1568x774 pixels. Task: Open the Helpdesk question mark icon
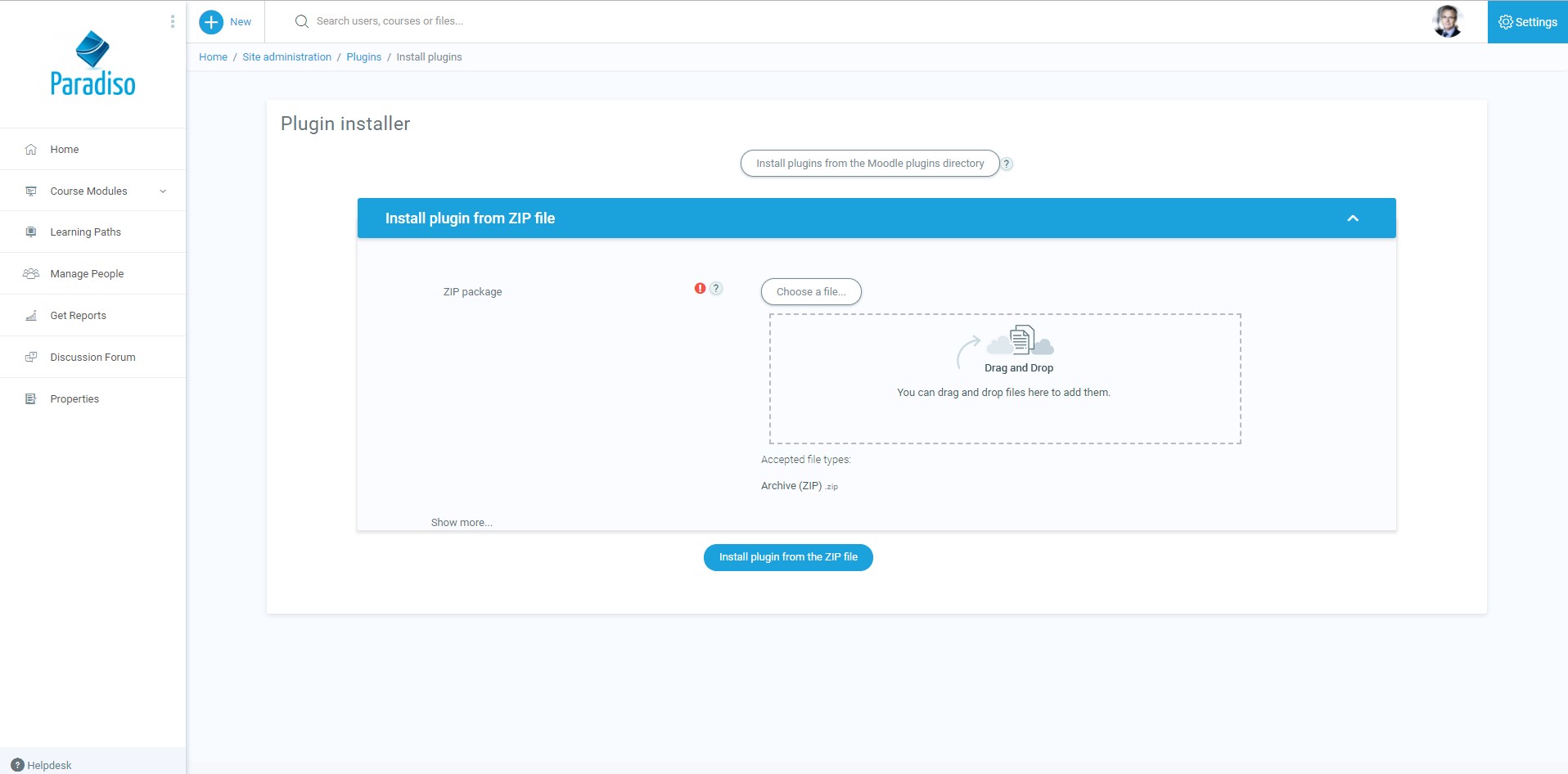point(17,765)
